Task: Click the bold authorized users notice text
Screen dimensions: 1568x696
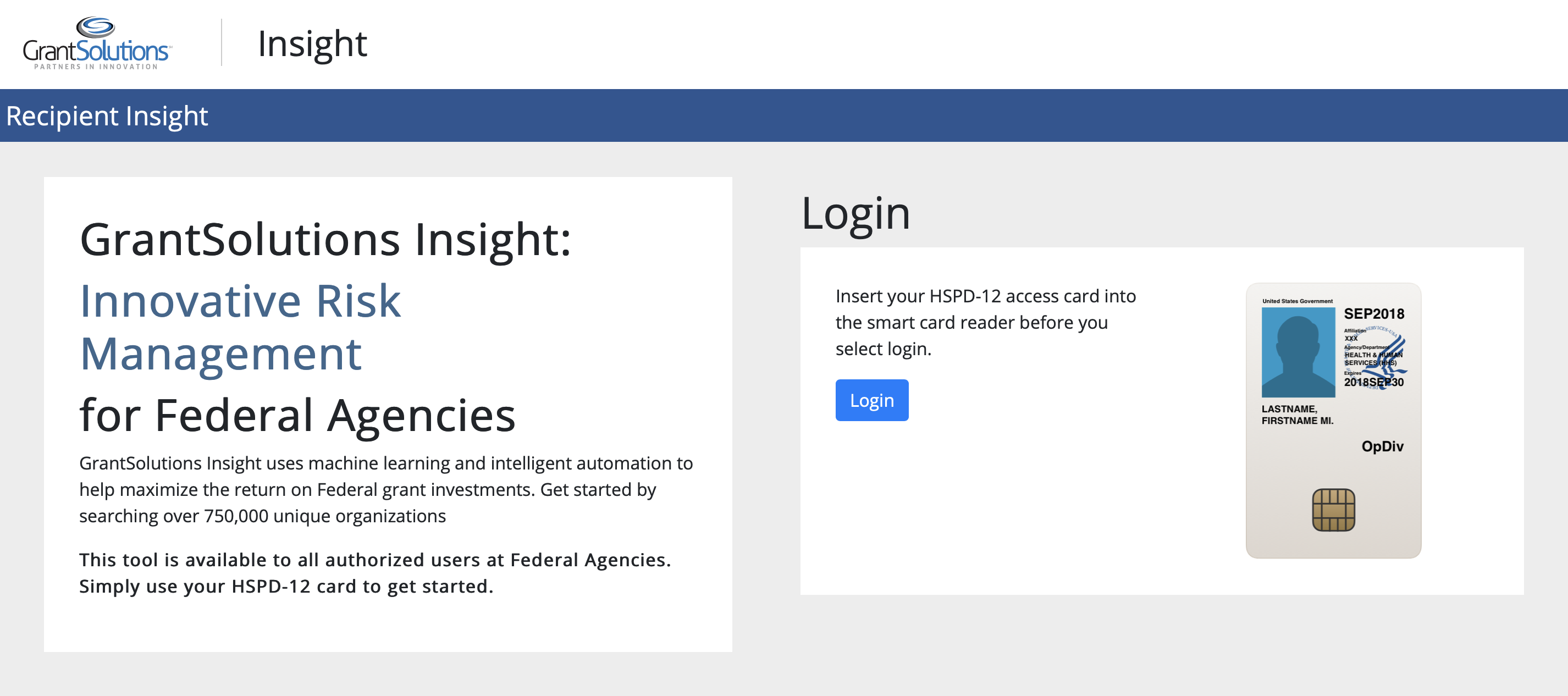Action: tap(375, 573)
